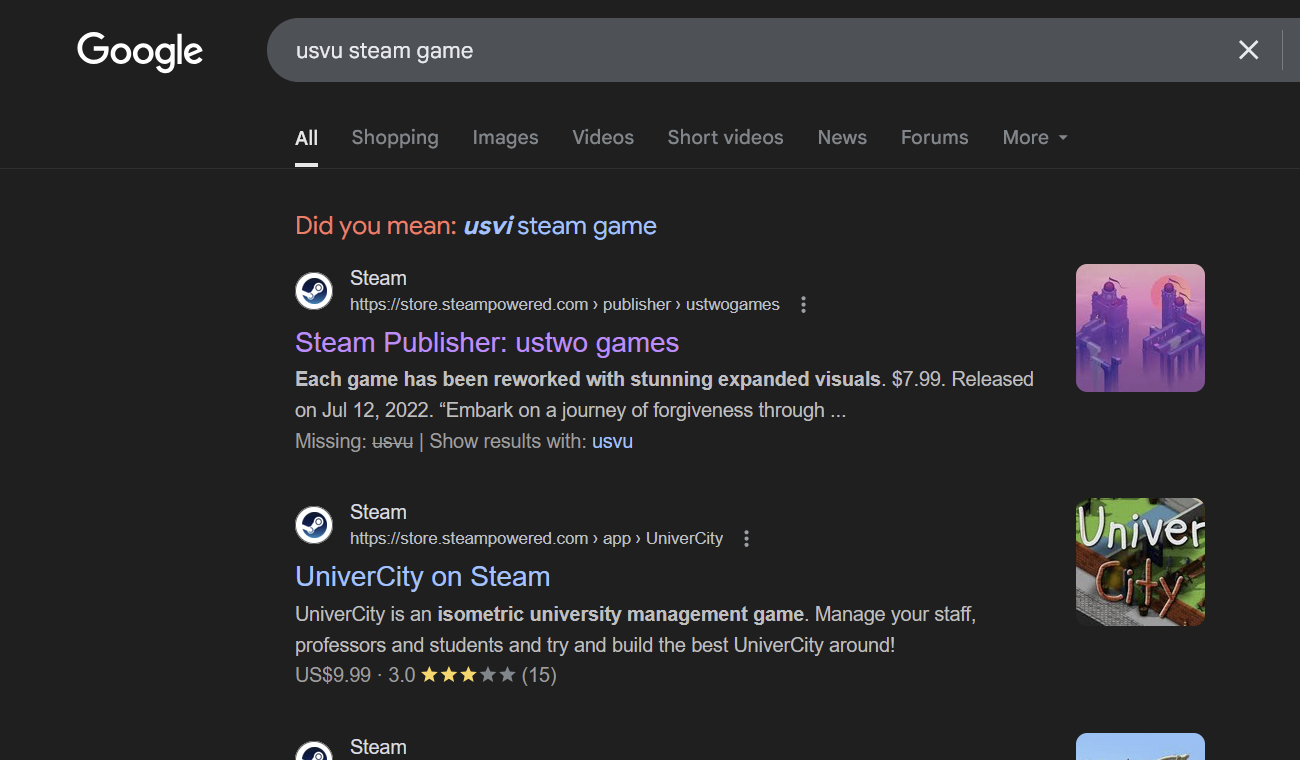Clear the search query with the X icon
This screenshot has width=1300, height=760.
tap(1248, 50)
